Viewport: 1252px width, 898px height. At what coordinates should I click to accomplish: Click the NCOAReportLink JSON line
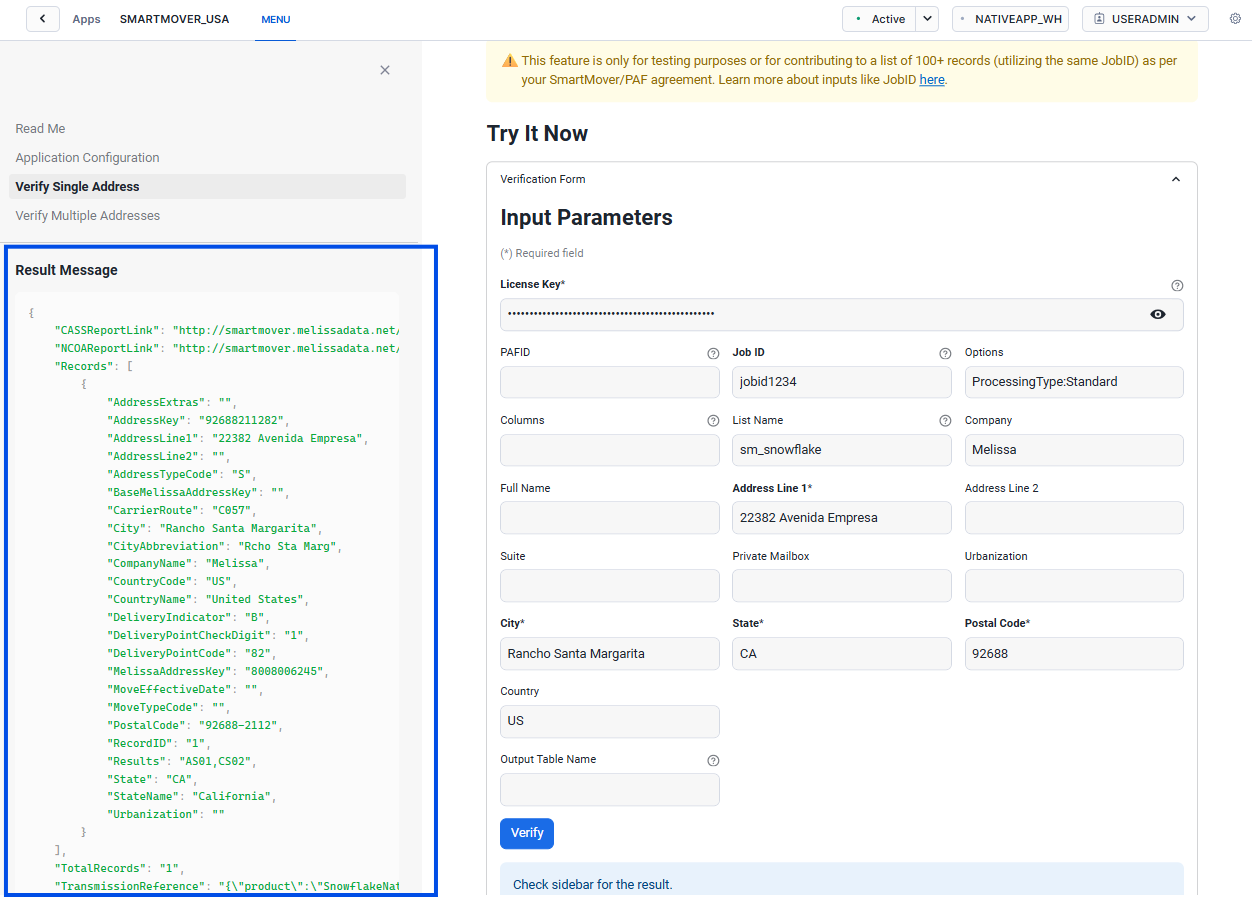227,348
